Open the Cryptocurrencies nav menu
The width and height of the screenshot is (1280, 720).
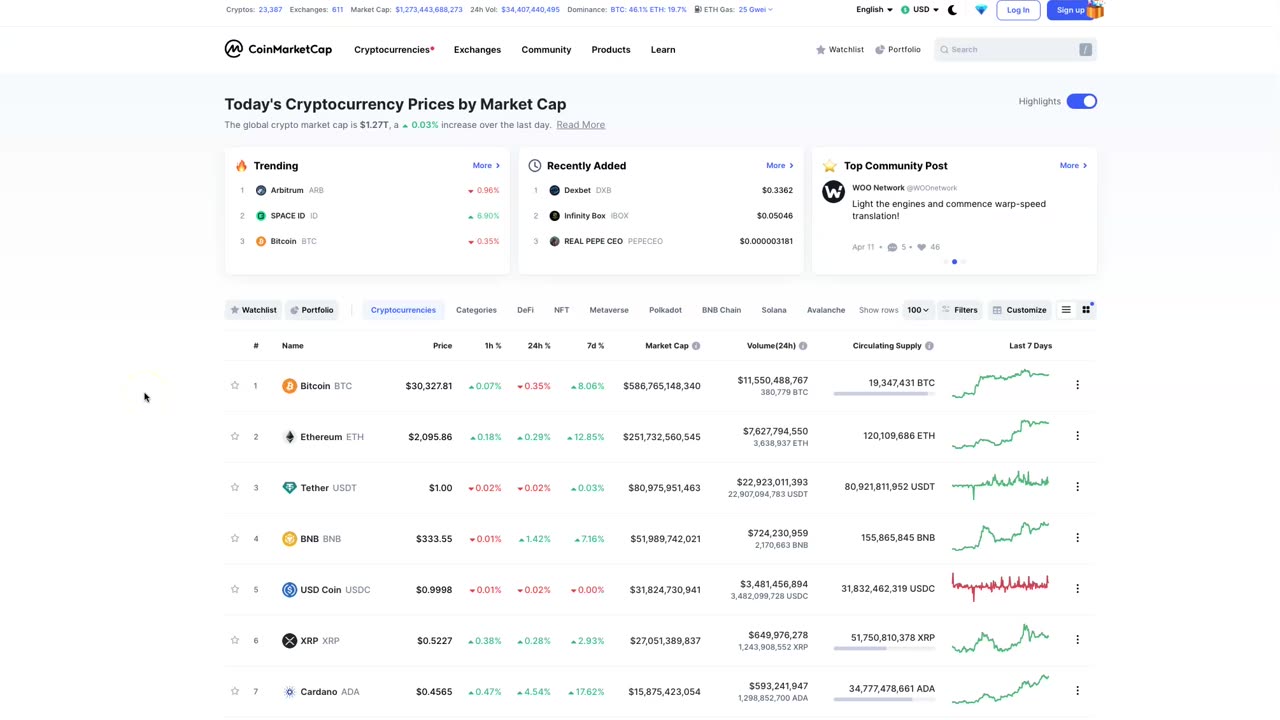pos(394,49)
